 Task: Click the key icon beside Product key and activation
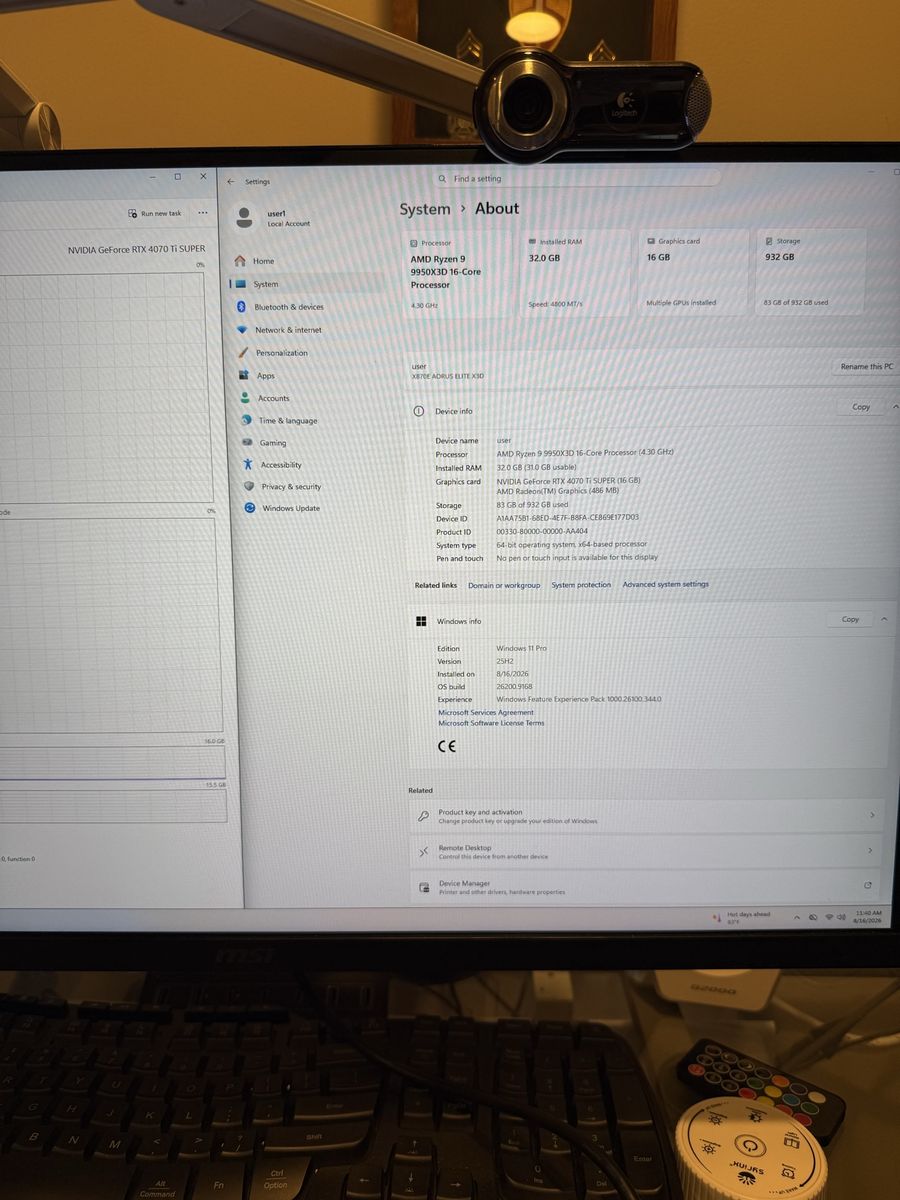pos(424,816)
